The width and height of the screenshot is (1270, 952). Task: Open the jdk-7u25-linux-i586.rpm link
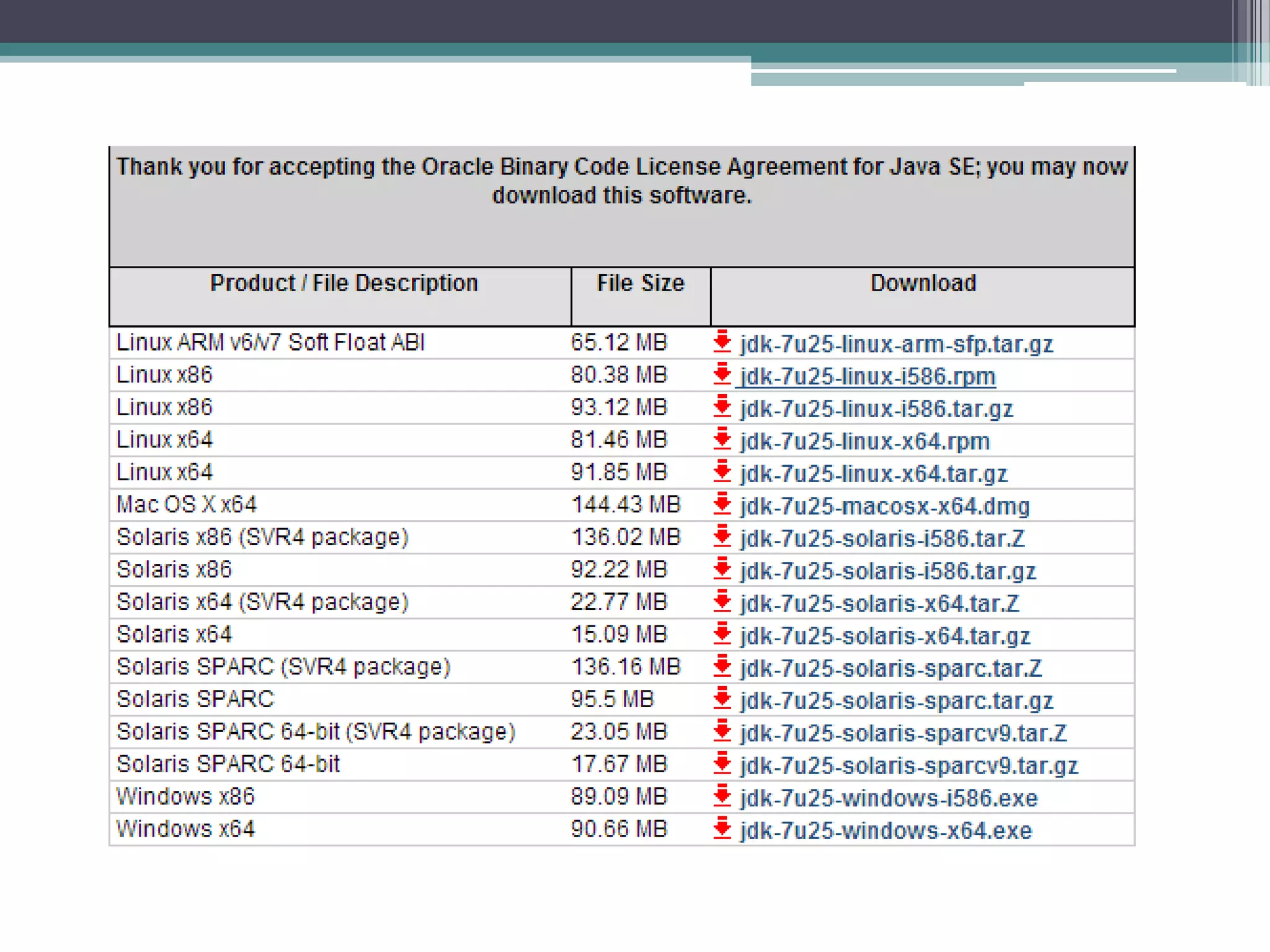868,377
